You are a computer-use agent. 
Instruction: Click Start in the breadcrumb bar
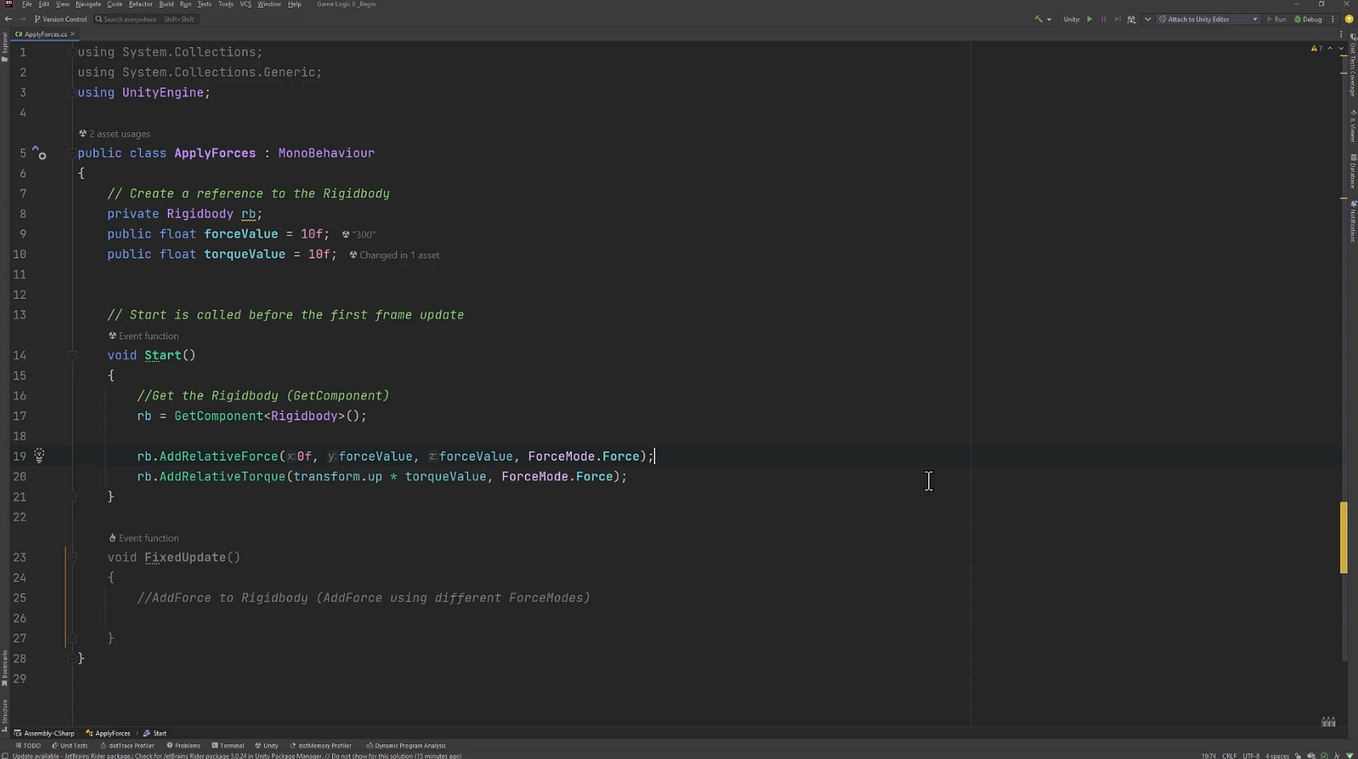[159, 733]
